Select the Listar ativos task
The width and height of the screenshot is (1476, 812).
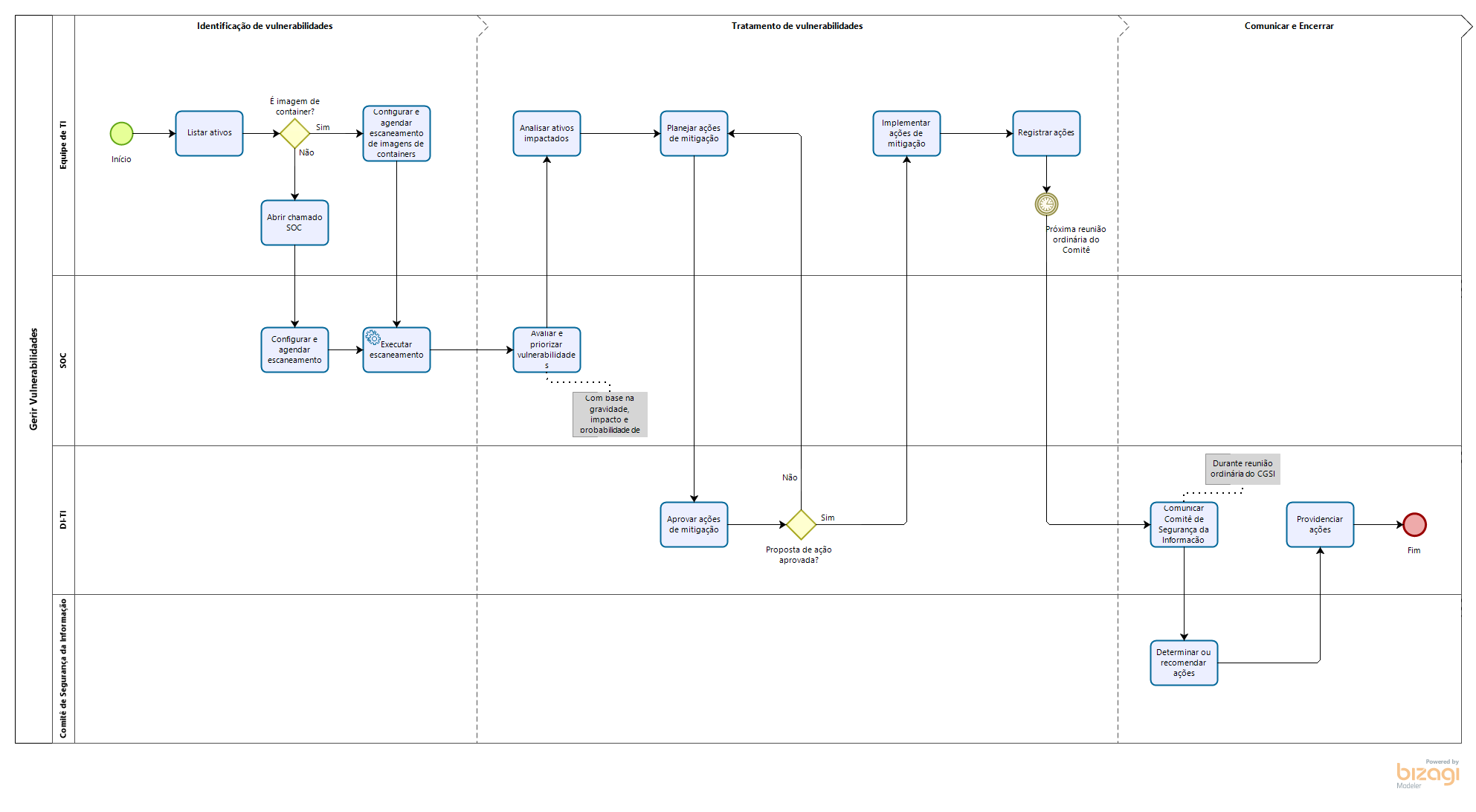[209, 134]
